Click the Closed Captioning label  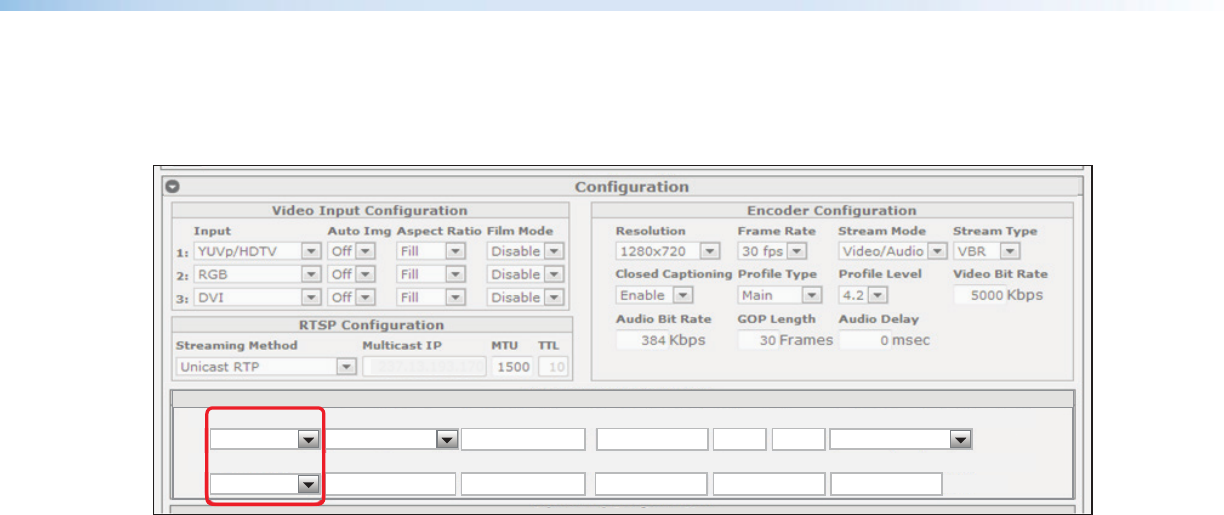[x=674, y=274]
